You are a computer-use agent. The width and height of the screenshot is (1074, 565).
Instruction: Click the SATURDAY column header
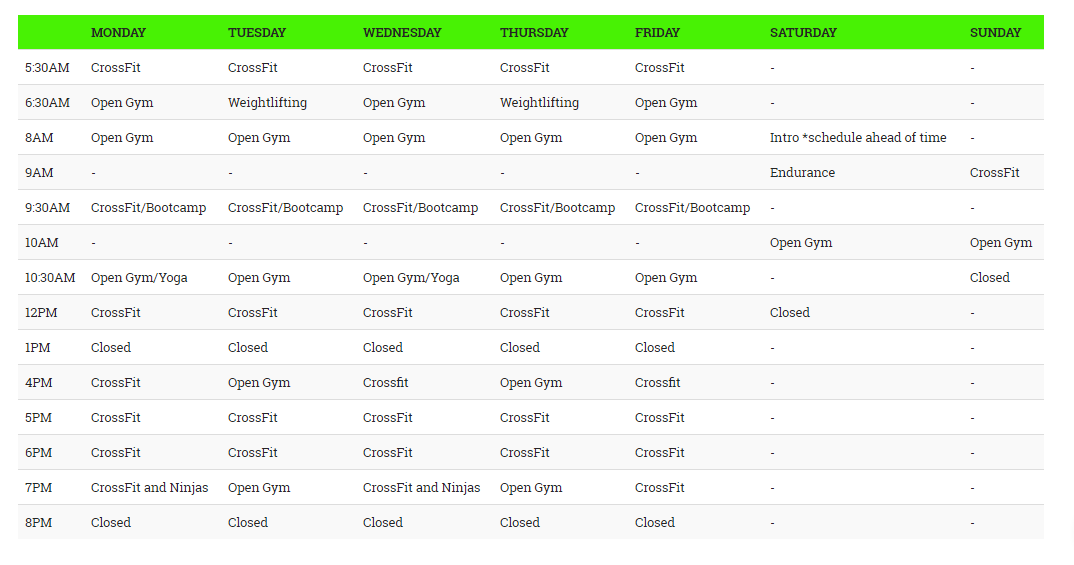point(803,32)
